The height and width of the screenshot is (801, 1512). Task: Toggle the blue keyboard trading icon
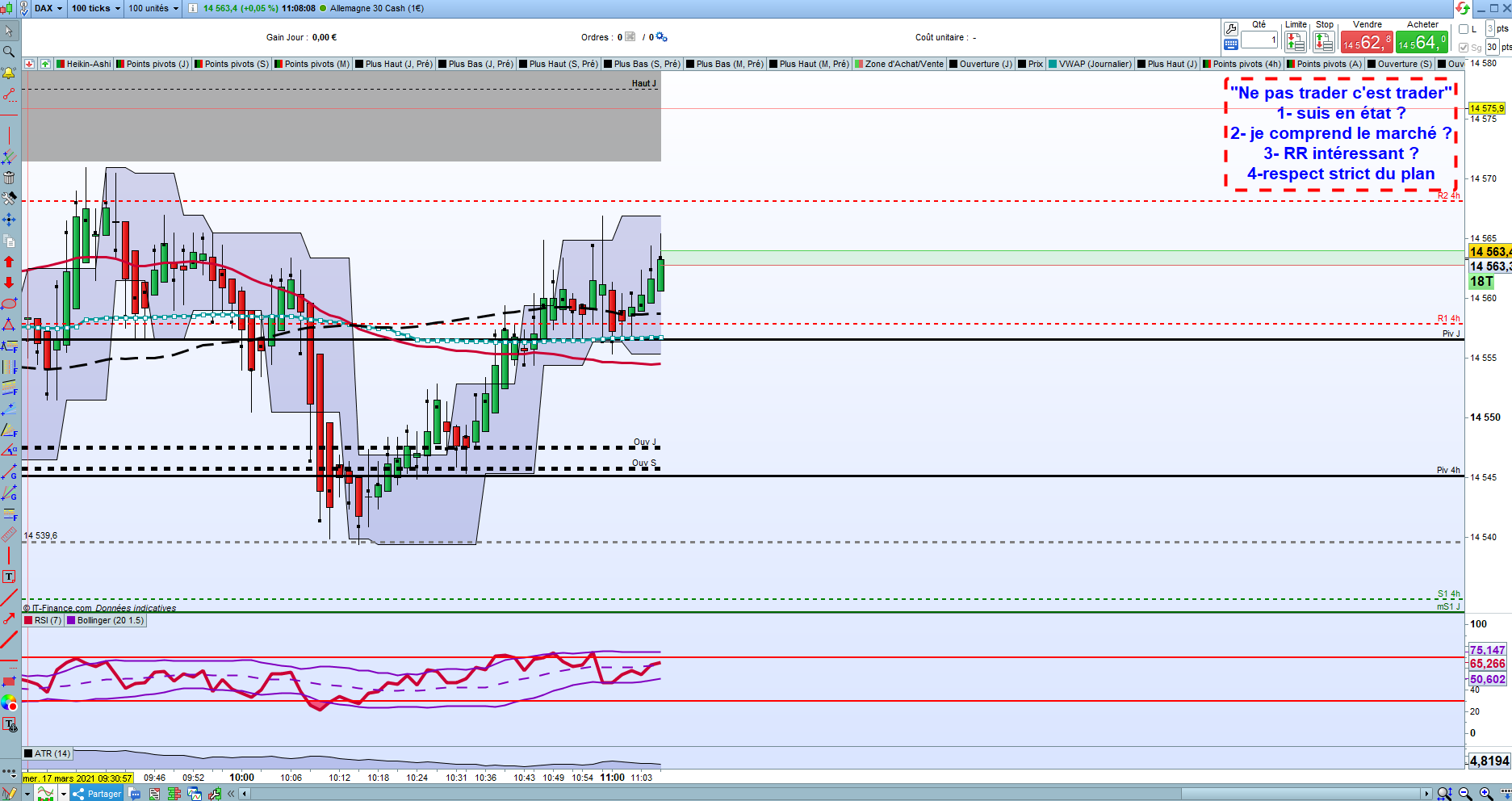(x=1231, y=44)
